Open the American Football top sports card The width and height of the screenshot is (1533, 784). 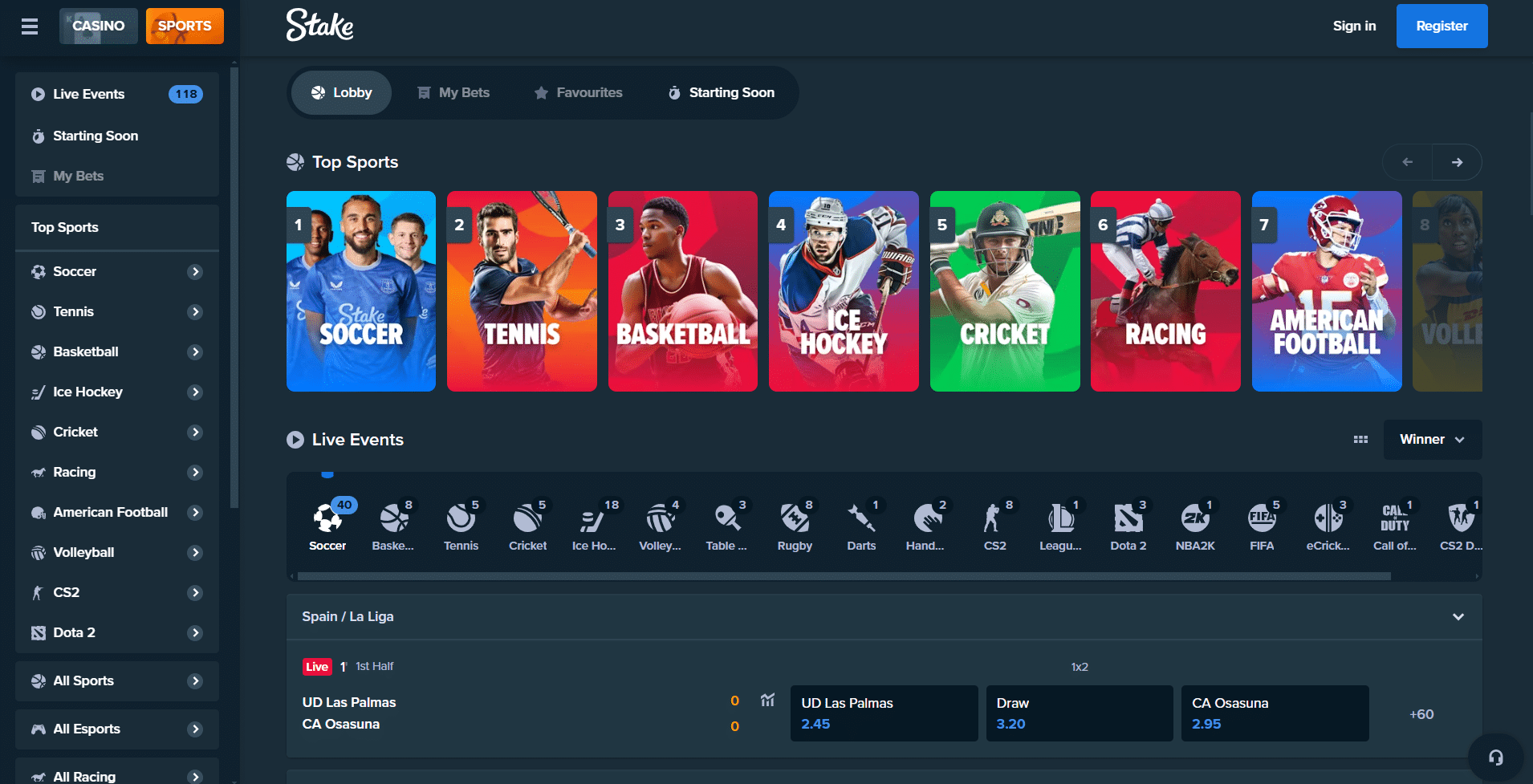point(1327,291)
